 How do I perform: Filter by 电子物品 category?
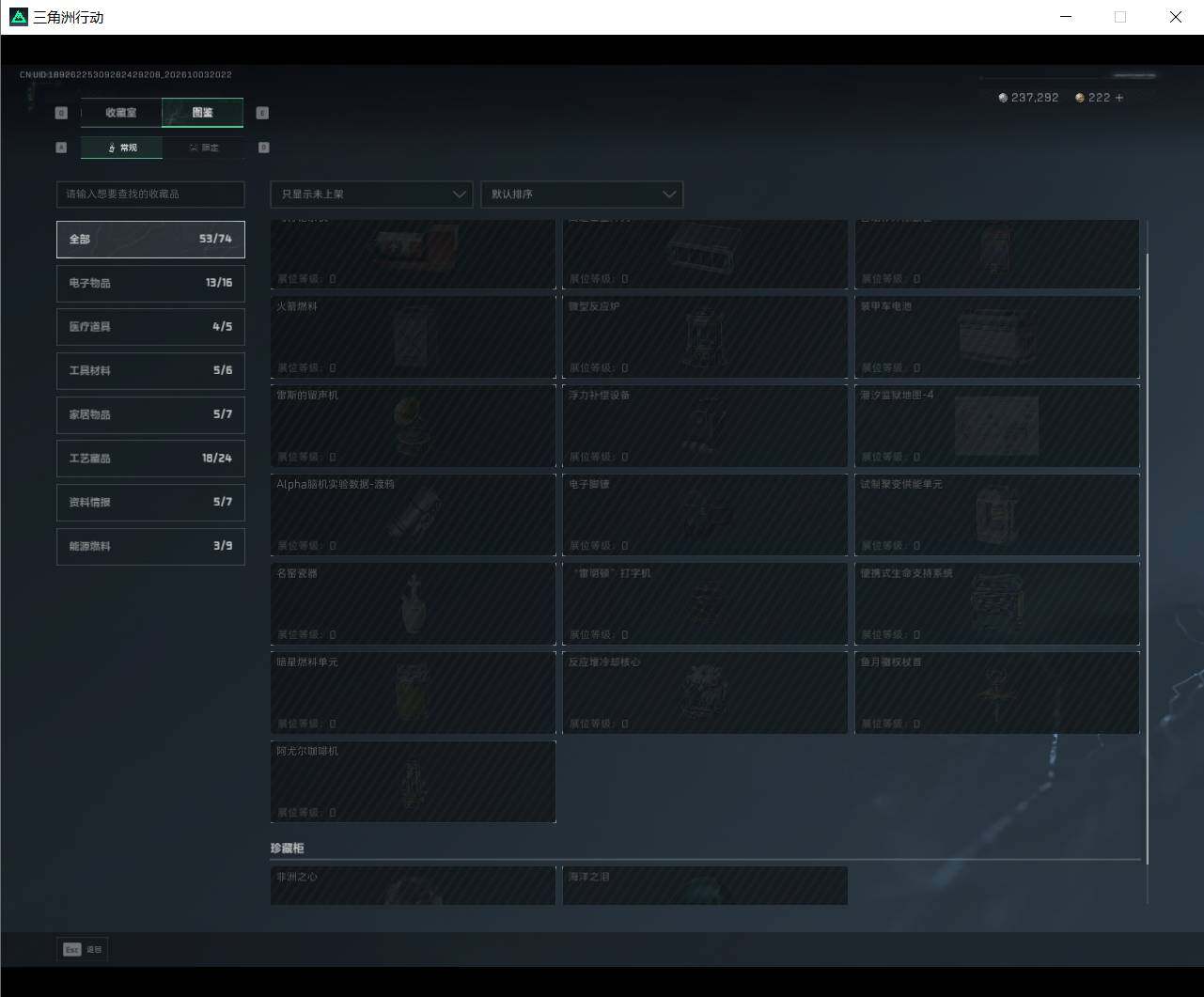pos(150,283)
